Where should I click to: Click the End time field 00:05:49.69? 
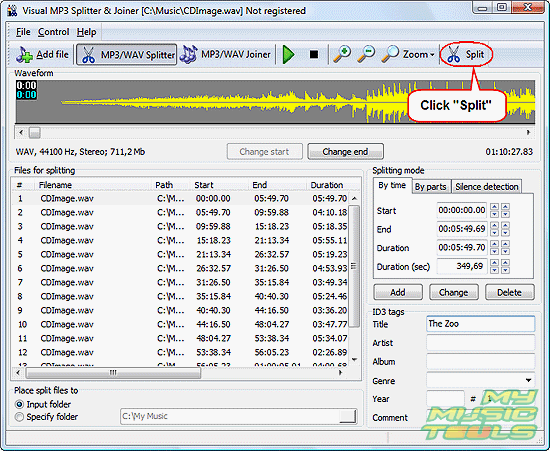coord(462,229)
